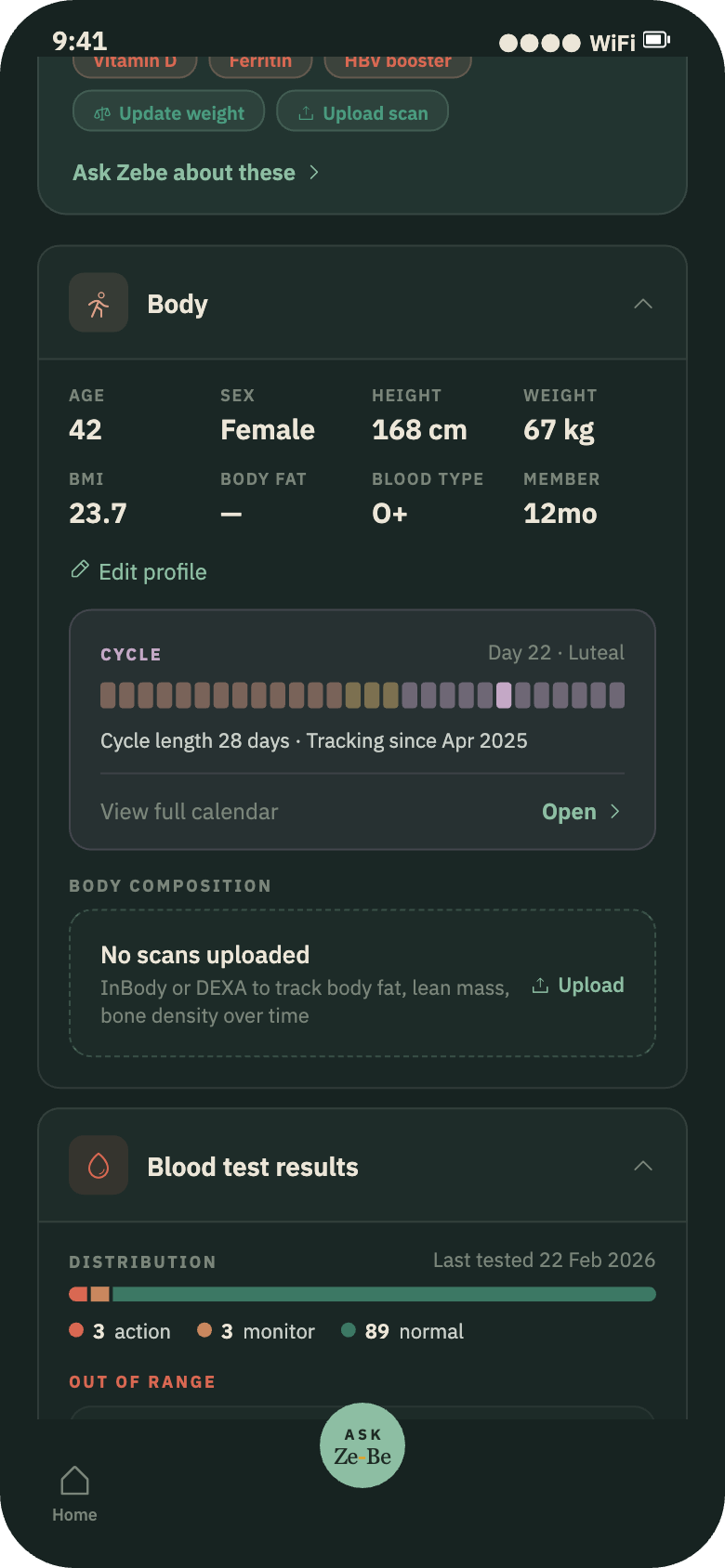
Task: Tap the Height value 168 cm
Action: [419, 430]
